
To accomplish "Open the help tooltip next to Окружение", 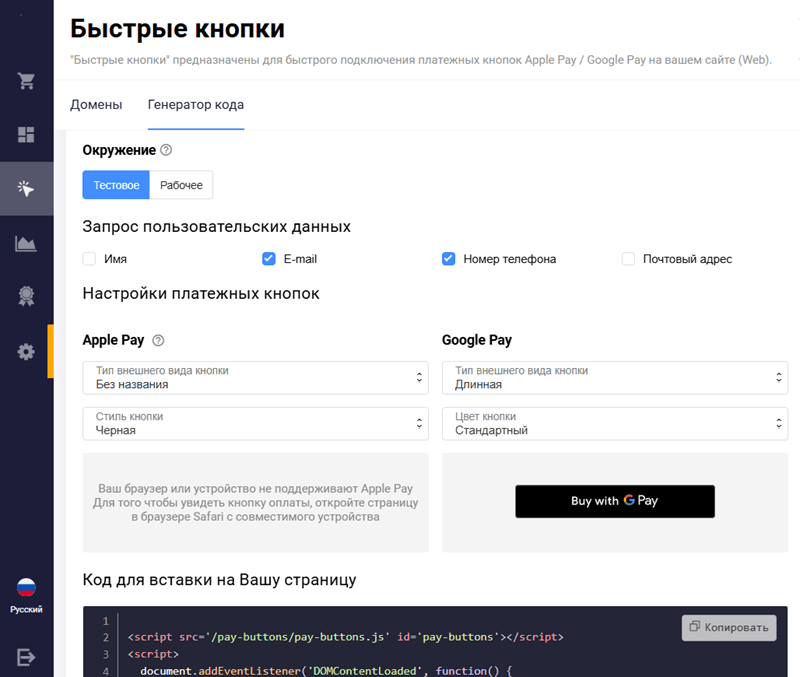I will (166, 150).
